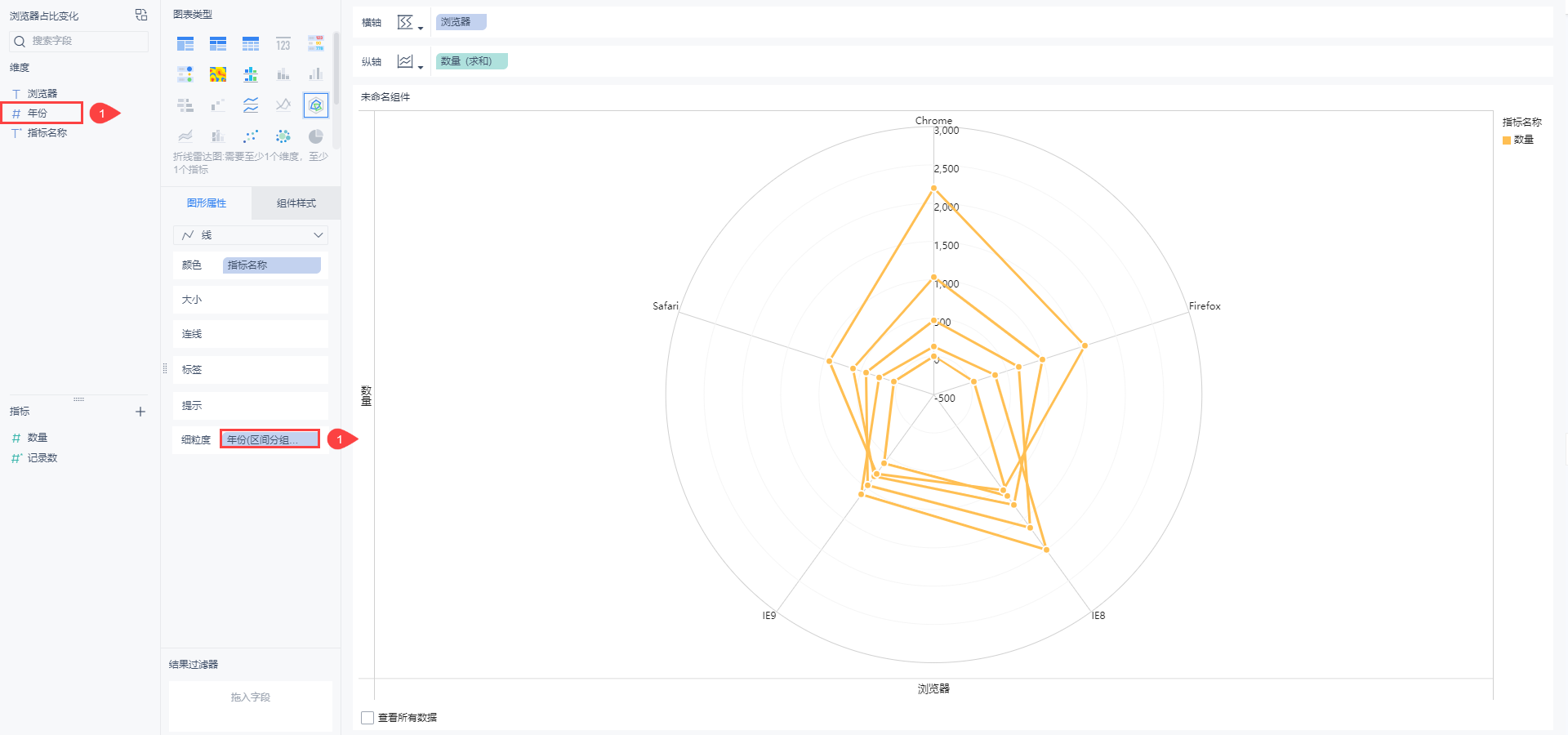This screenshot has height=735, width=1568.
Task: Choose the pie chart type icon
Action: click(316, 136)
